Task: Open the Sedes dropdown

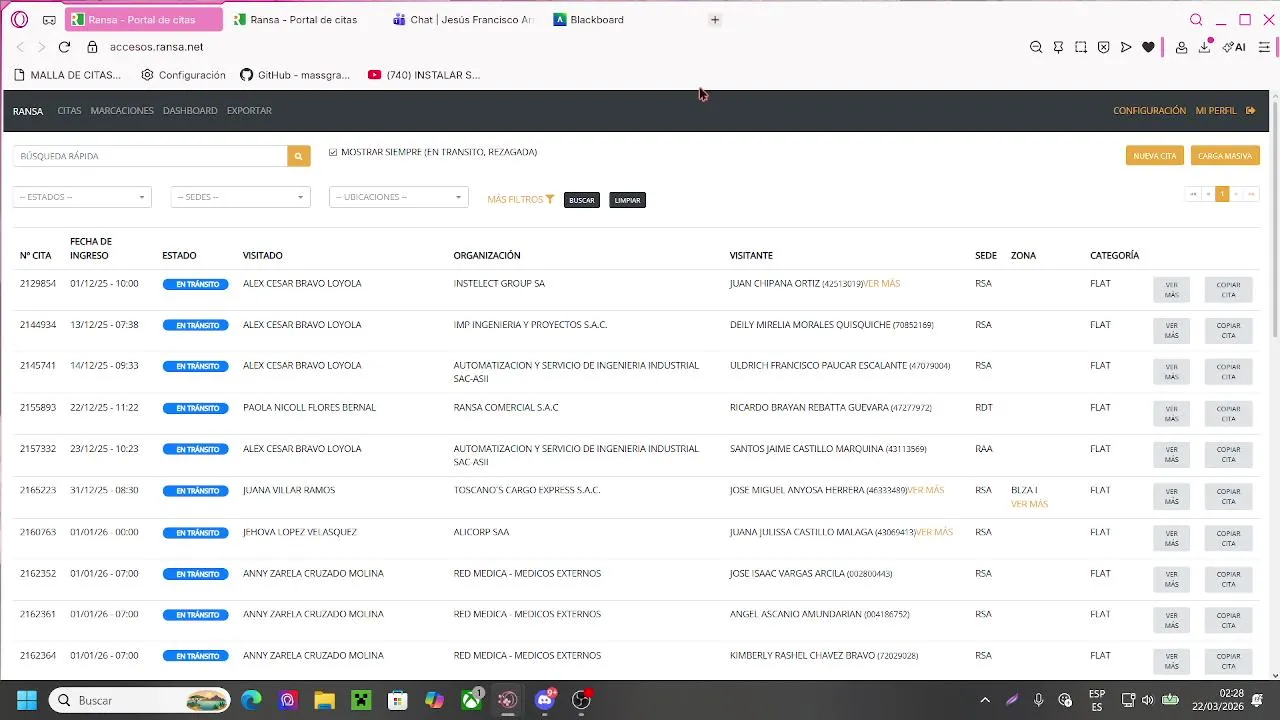Action: 240,197
